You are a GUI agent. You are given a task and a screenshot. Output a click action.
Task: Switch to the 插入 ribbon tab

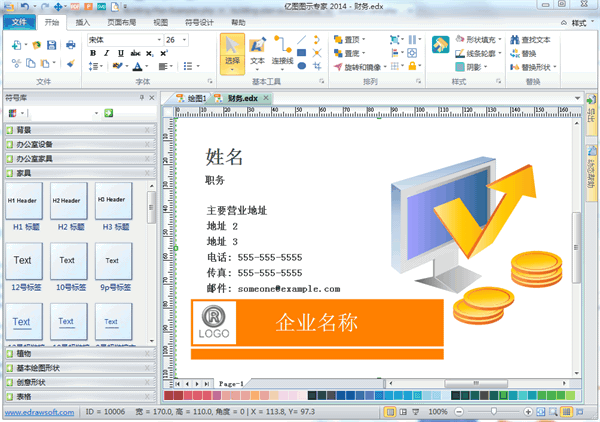point(82,23)
